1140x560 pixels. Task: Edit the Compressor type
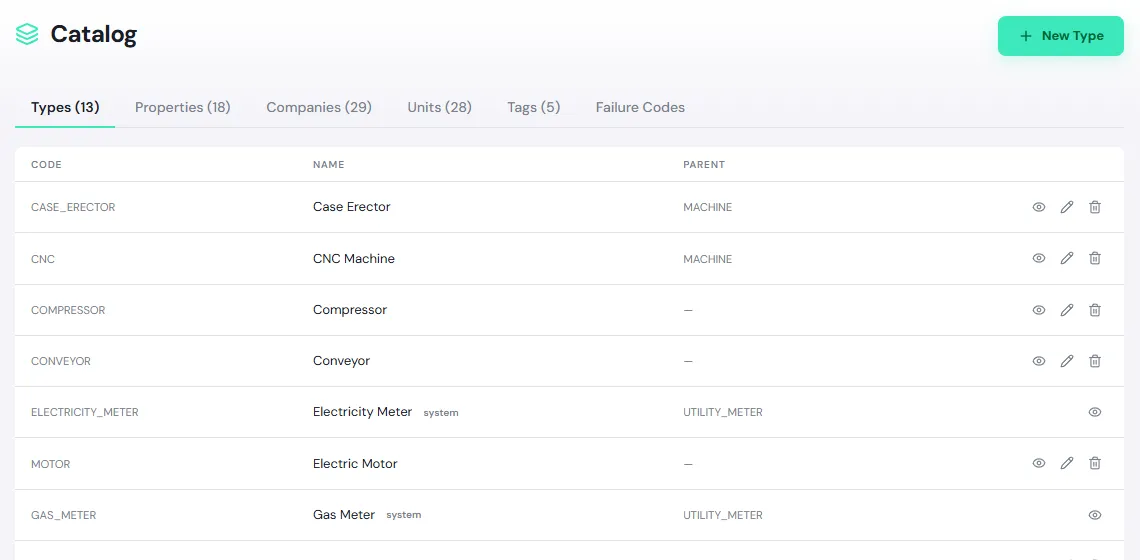tap(1067, 310)
